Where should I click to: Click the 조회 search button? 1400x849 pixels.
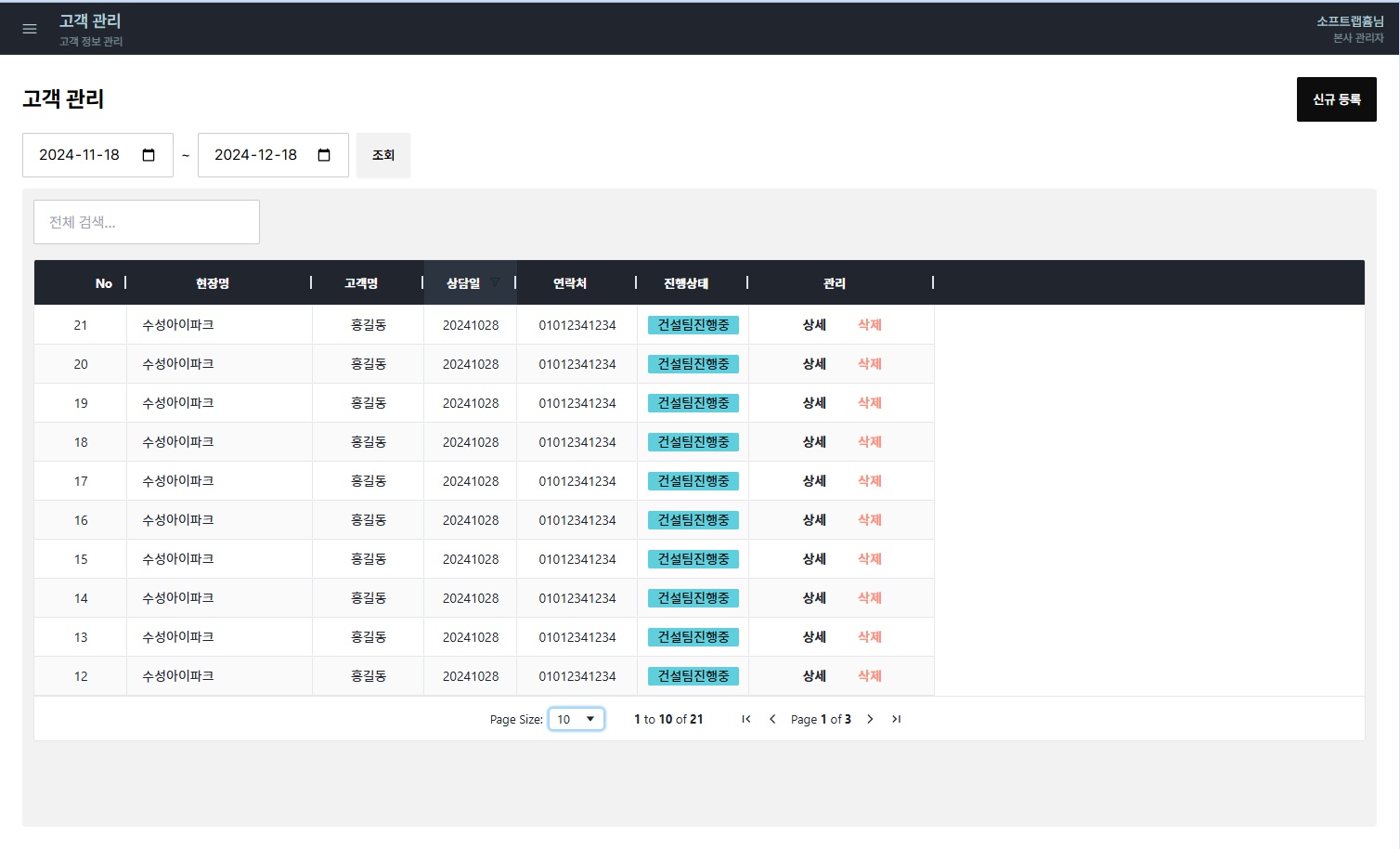383,155
